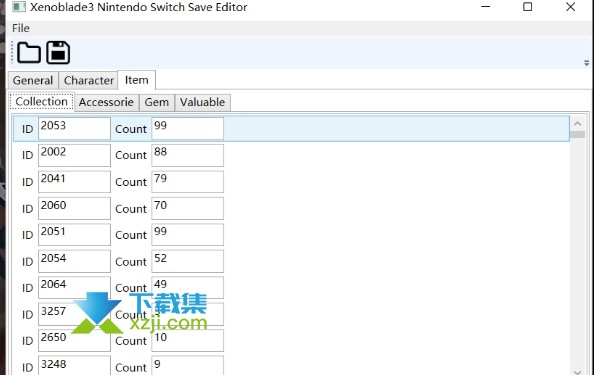
Task: Select the Accessorie sub-tab
Action: 106,102
